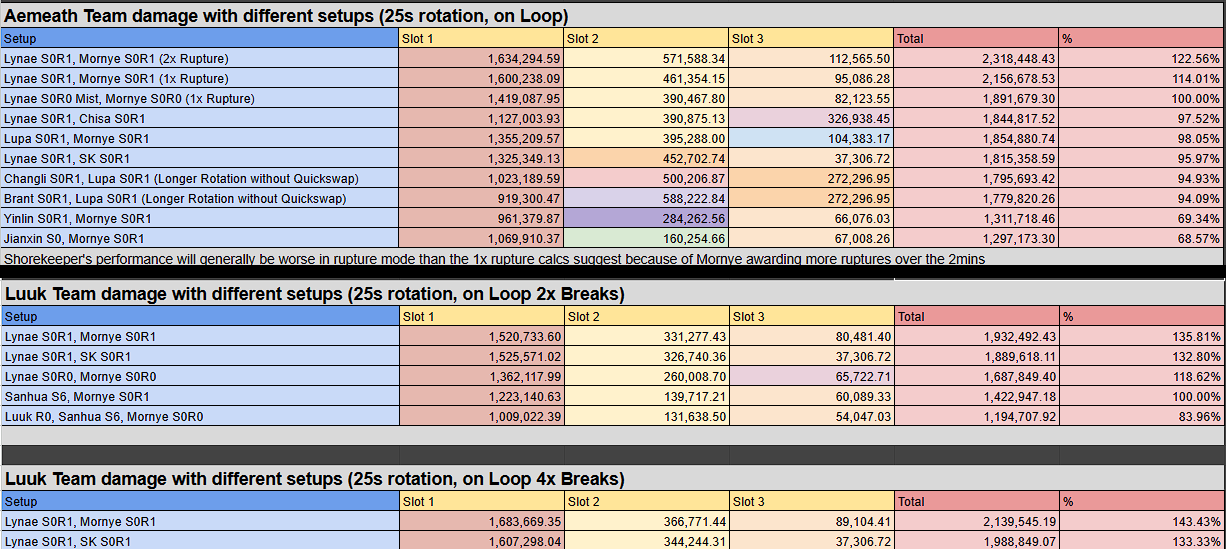Click 'Lynae S0R0, Mornye S0R0' setup cell
This screenshot has width=1226, height=549.
(x=200, y=377)
